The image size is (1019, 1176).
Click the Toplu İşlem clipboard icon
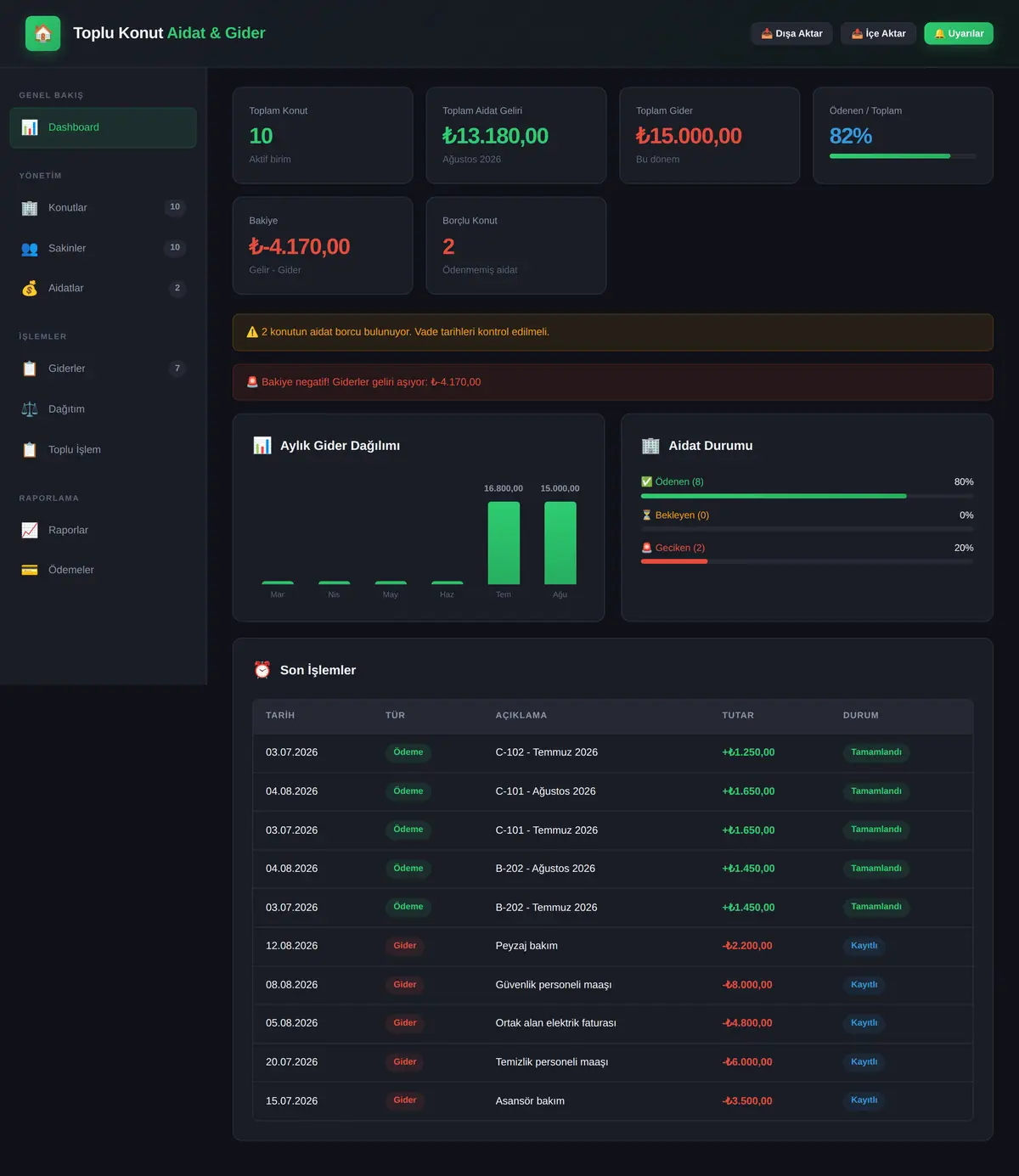click(30, 450)
